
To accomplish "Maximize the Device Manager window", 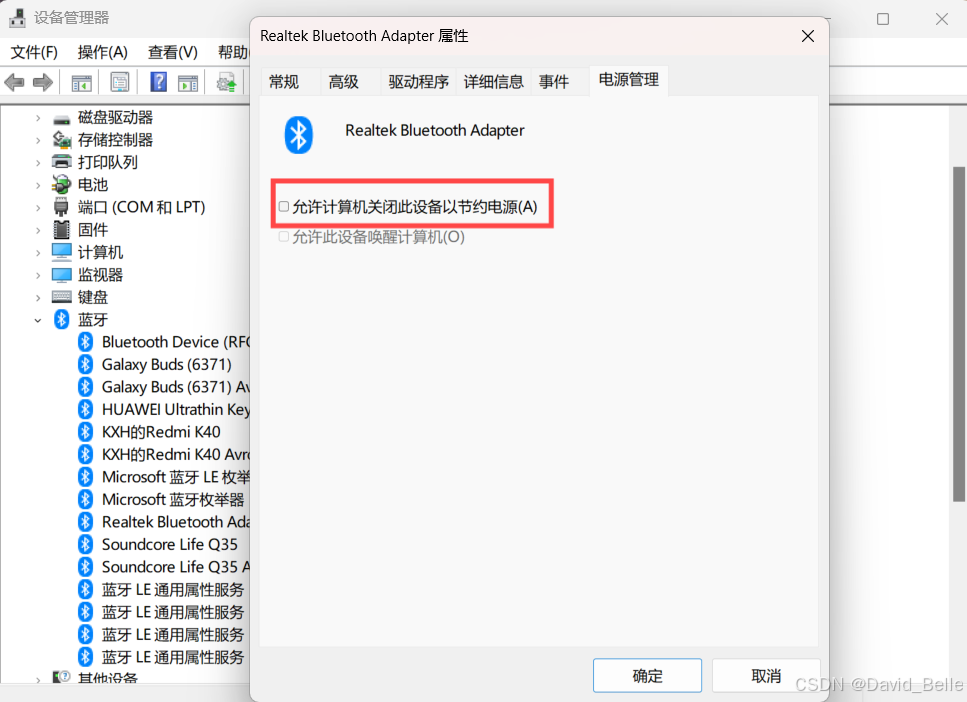I will coord(883,19).
